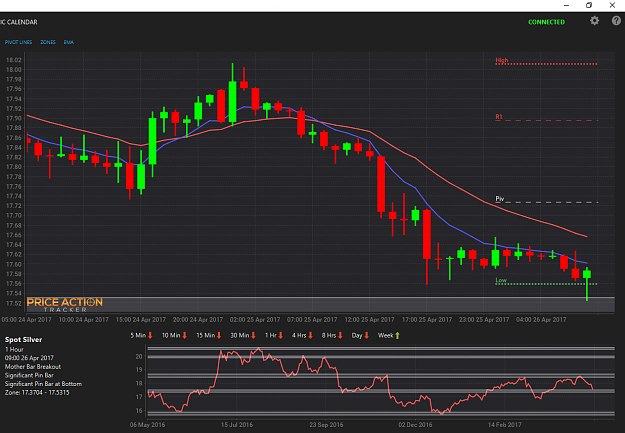
Task: Click the 14 Feb 2017 date label
Action: click(x=504, y=425)
